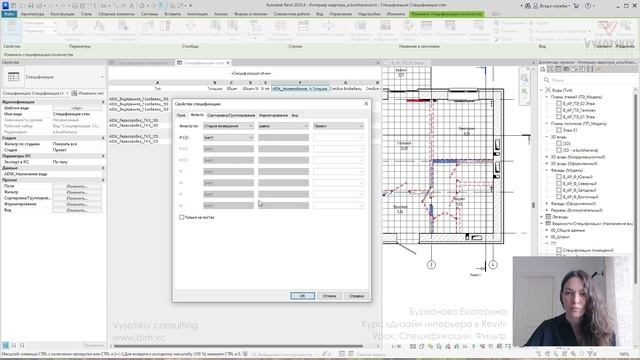
Task: Open the Revit application logo menu
Action: (5, 5)
